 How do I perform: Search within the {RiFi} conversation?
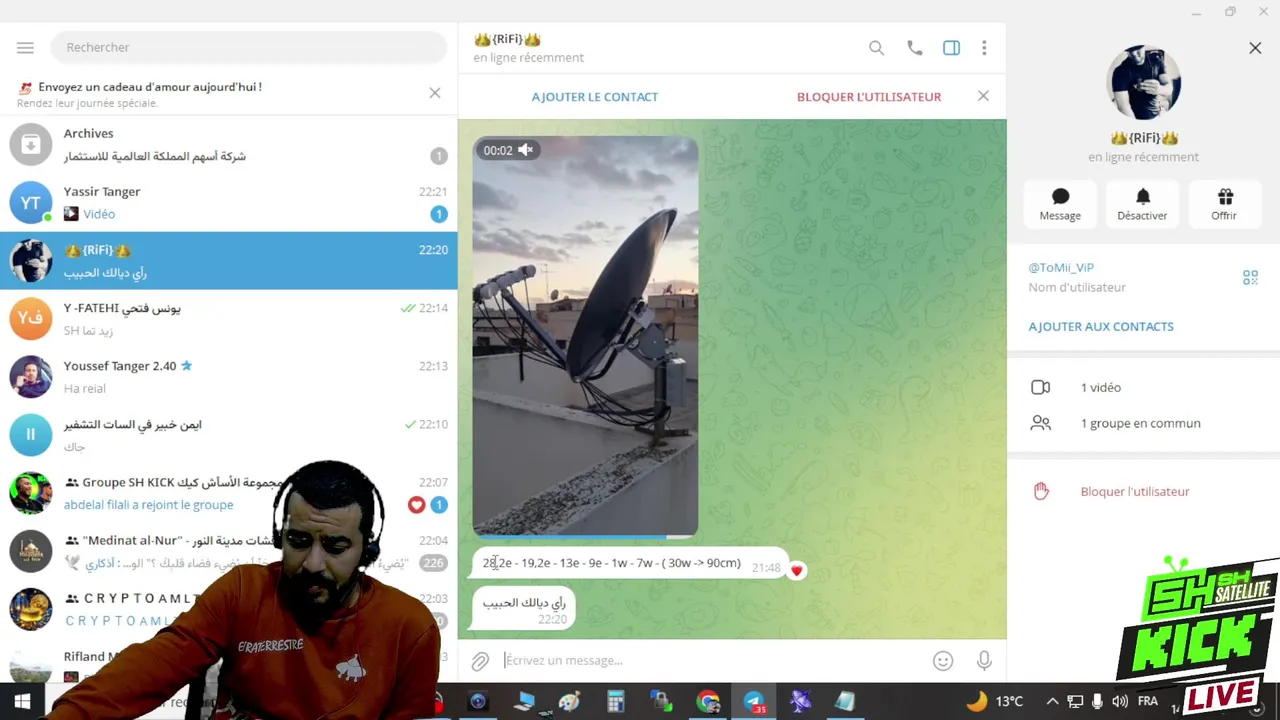click(x=876, y=48)
